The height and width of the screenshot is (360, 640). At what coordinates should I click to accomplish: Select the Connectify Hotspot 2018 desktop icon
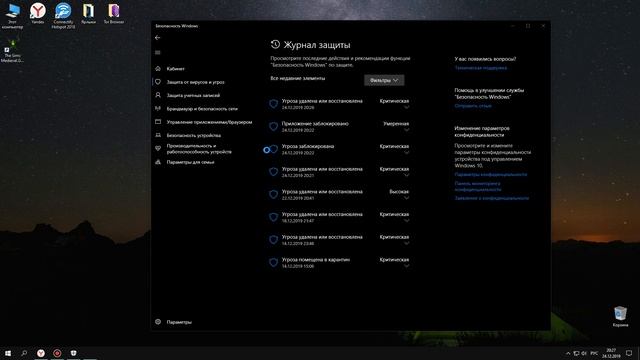tap(63, 16)
